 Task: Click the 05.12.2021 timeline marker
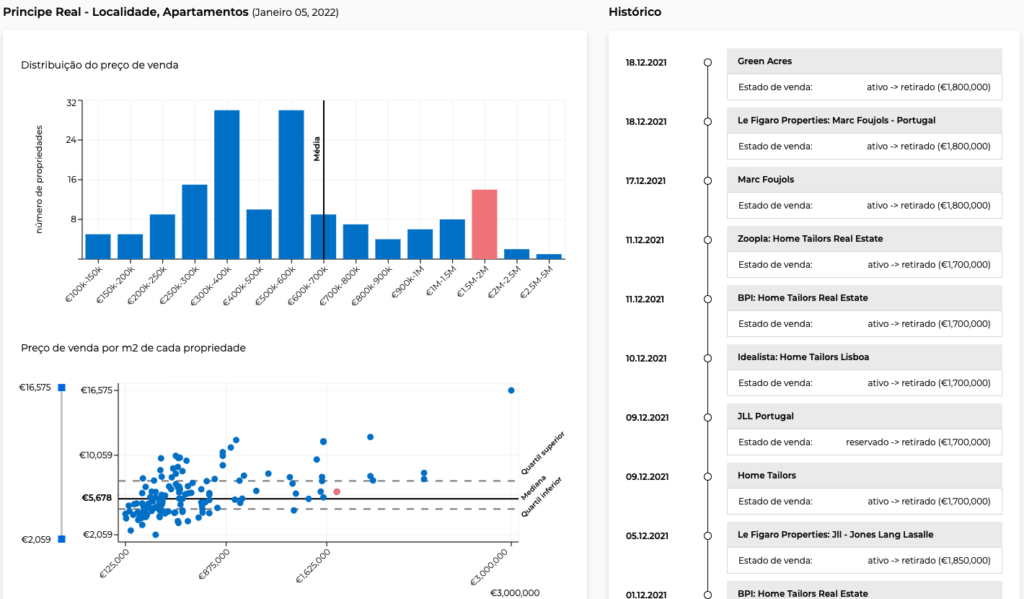(x=708, y=536)
